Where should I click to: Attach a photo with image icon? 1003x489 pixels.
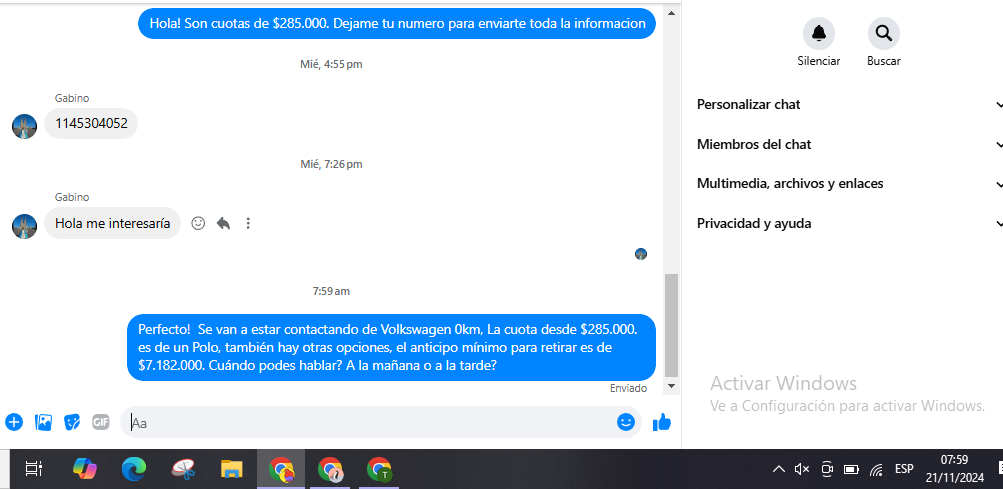43,422
